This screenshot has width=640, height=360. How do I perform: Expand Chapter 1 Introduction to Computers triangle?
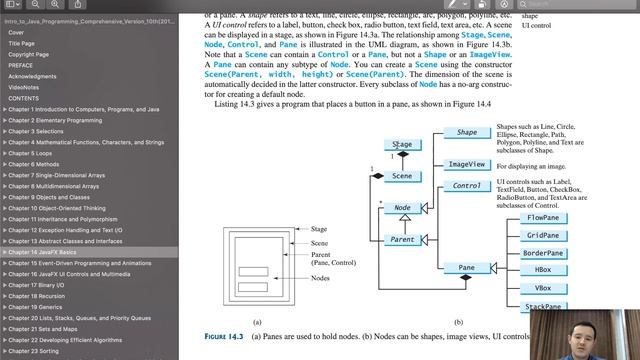4,109
